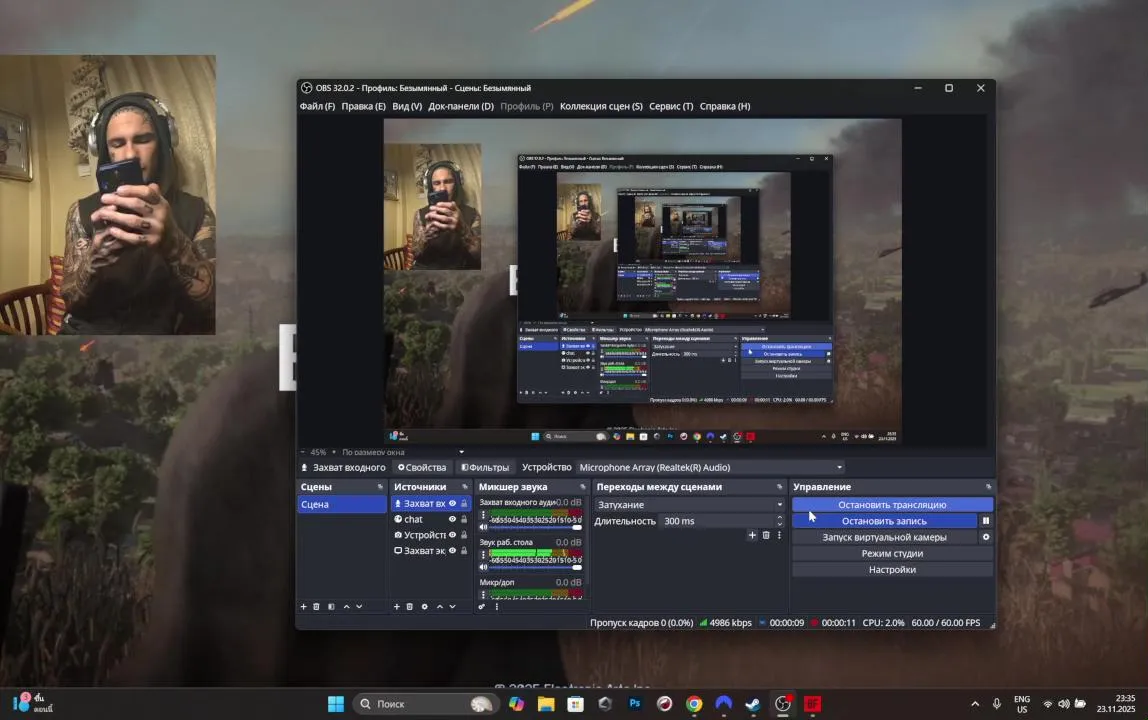1148x720 pixels.
Task: Toggle lock on chat source
Action: click(x=464, y=519)
